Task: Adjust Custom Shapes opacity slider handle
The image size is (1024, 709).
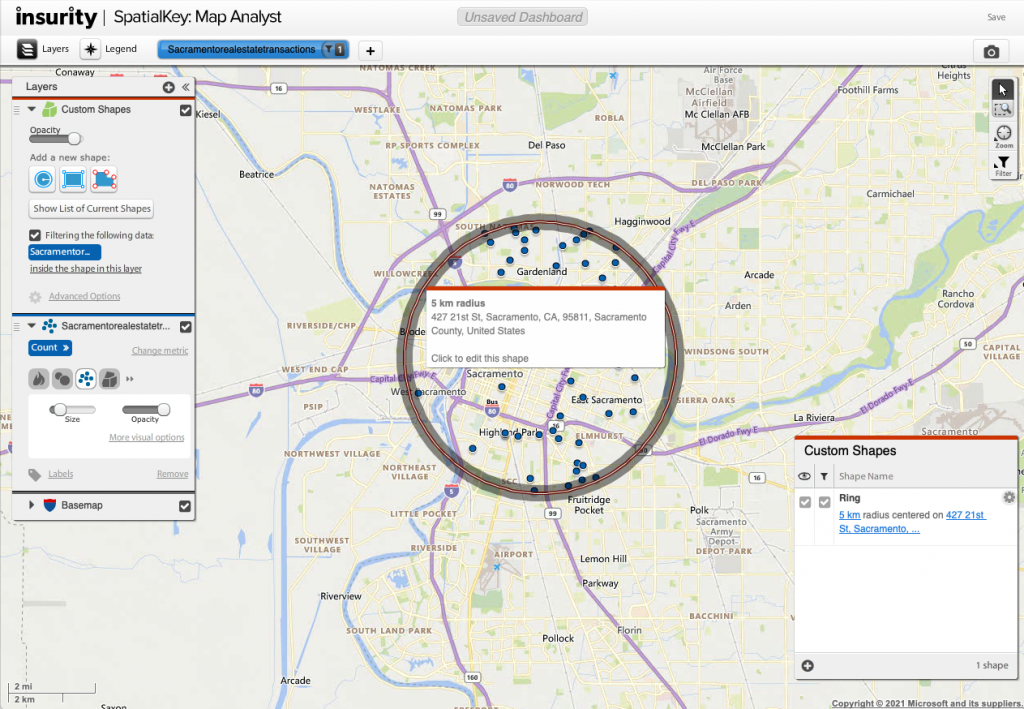Action: [x=74, y=138]
